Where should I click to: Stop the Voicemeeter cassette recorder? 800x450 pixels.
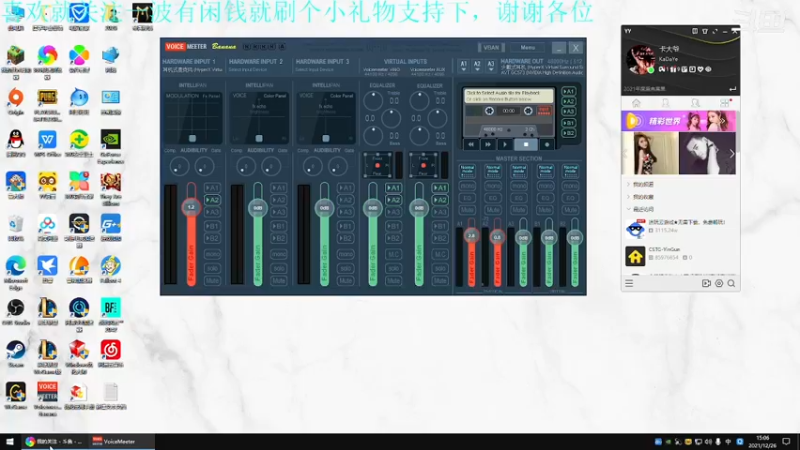[526, 144]
